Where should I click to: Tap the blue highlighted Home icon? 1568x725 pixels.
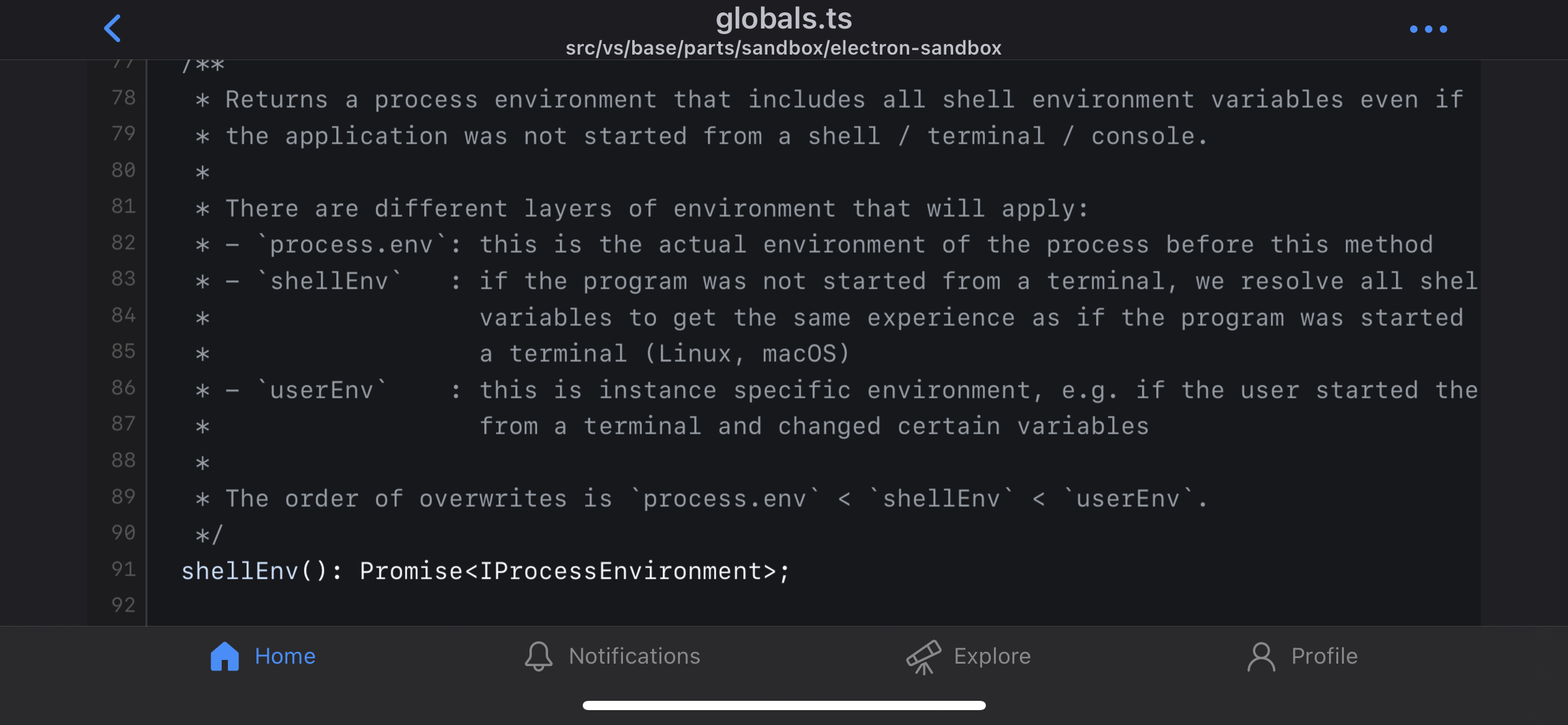(x=225, y=656)
